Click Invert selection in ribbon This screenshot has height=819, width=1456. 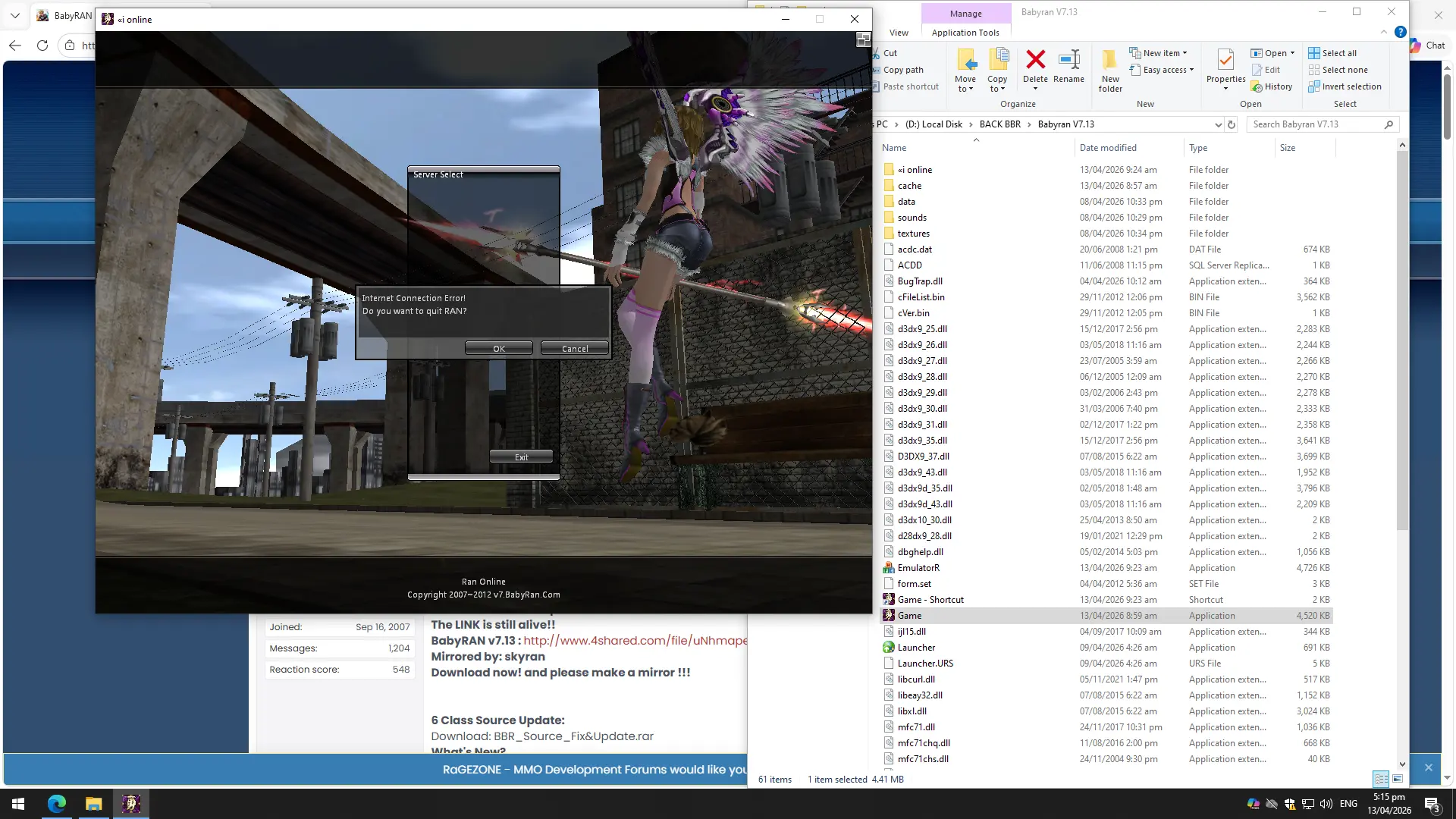1345,86
